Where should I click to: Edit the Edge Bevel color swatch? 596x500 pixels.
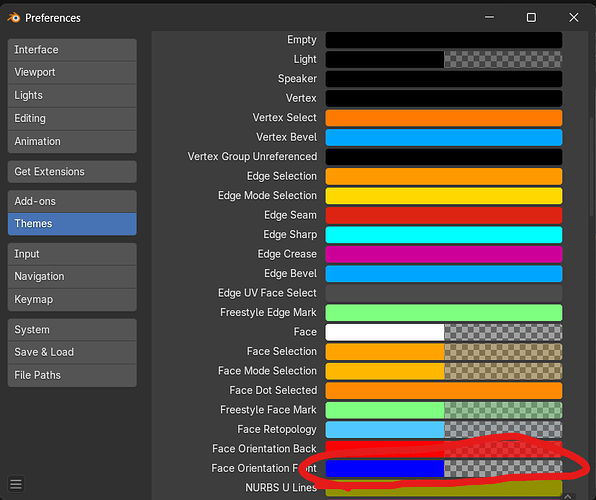444,274
